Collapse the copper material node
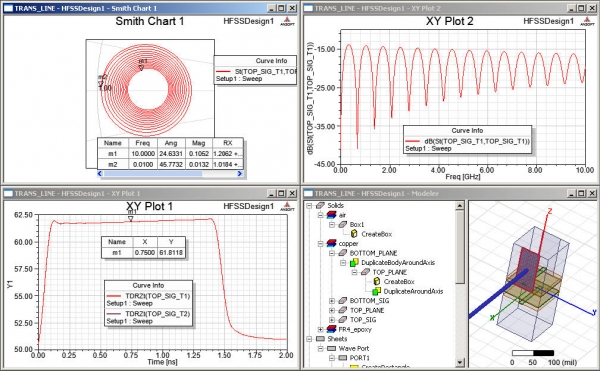 pos(321,244)
